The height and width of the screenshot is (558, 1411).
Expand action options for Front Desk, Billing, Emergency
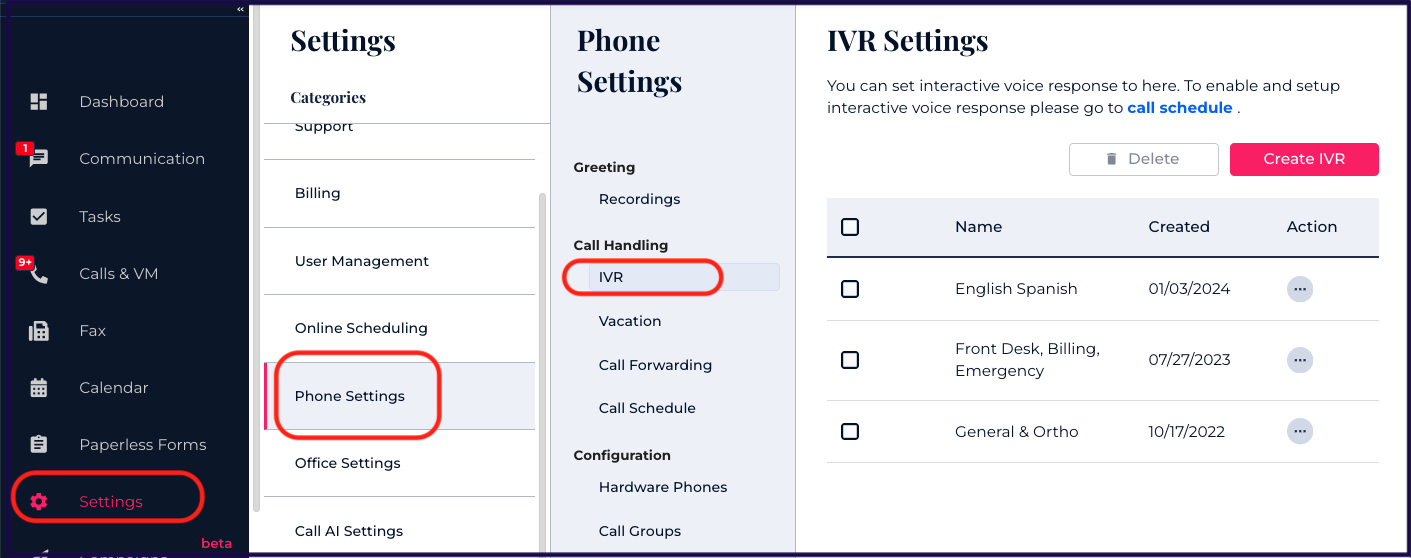(1299, 360)
